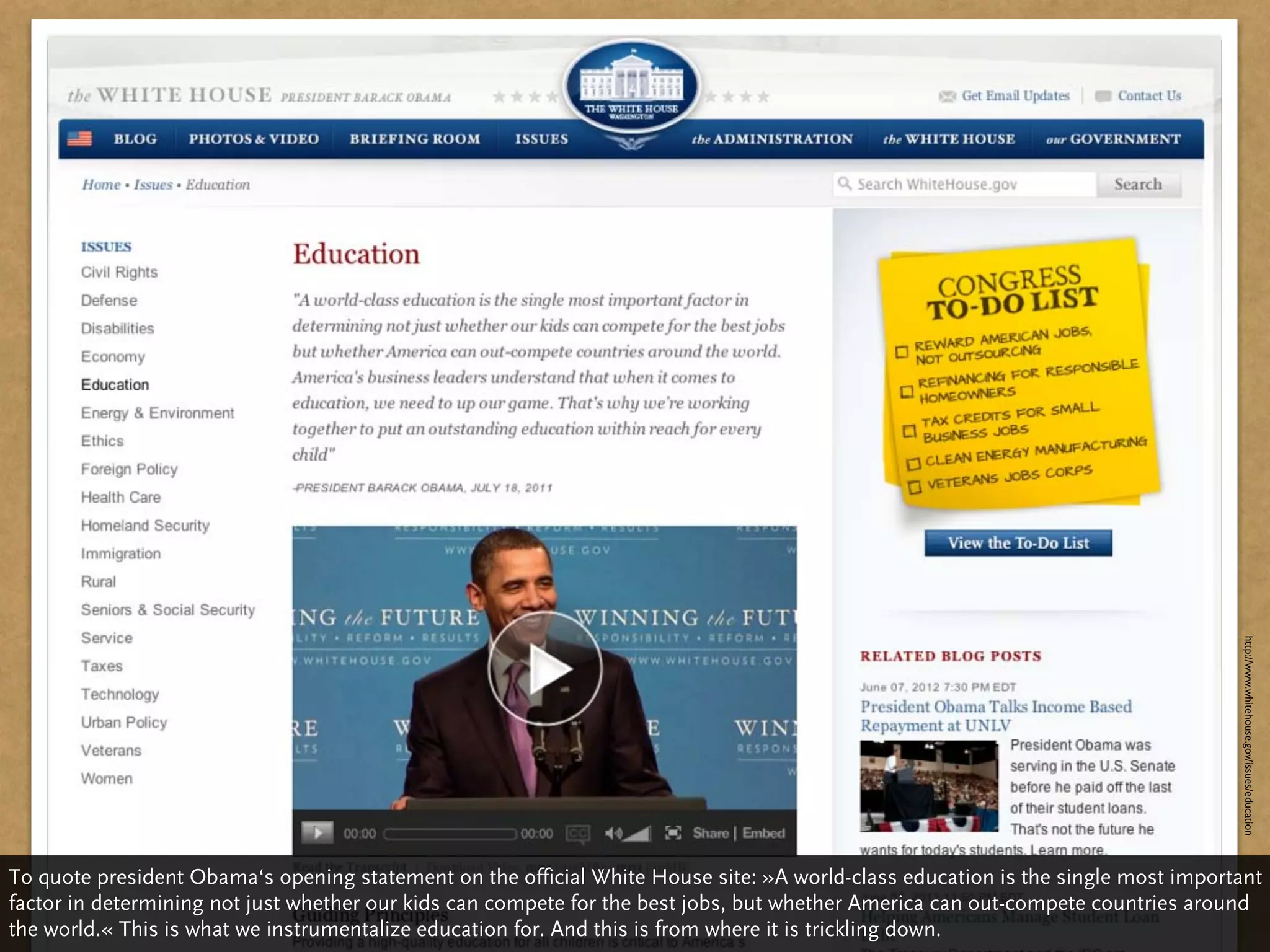Check the Refinancing for Responsible Homeowners box

pyautogui.click(x=907, y=391)
